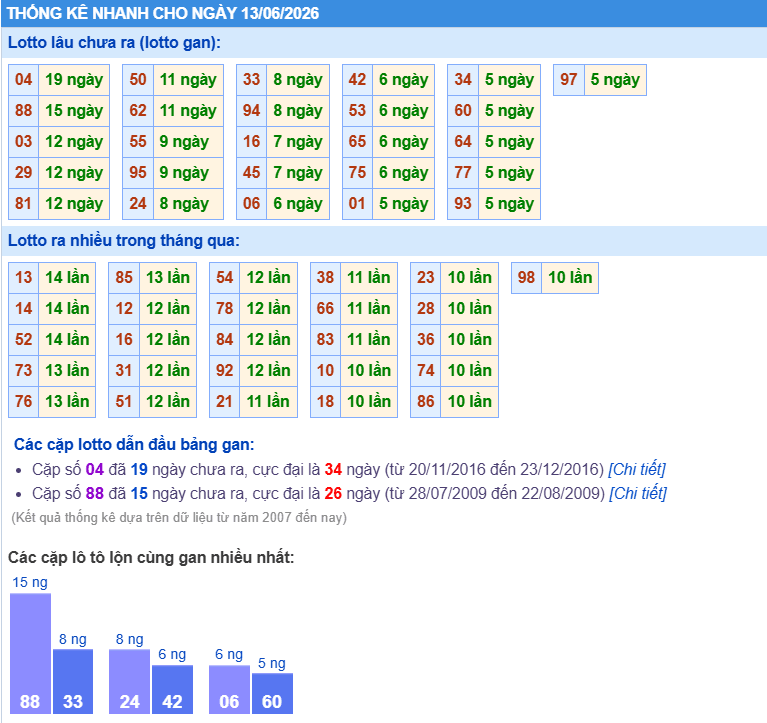Click the chart bar labeled 42
This screenshot has width=767, height=723.
click(x=173, y=689)
